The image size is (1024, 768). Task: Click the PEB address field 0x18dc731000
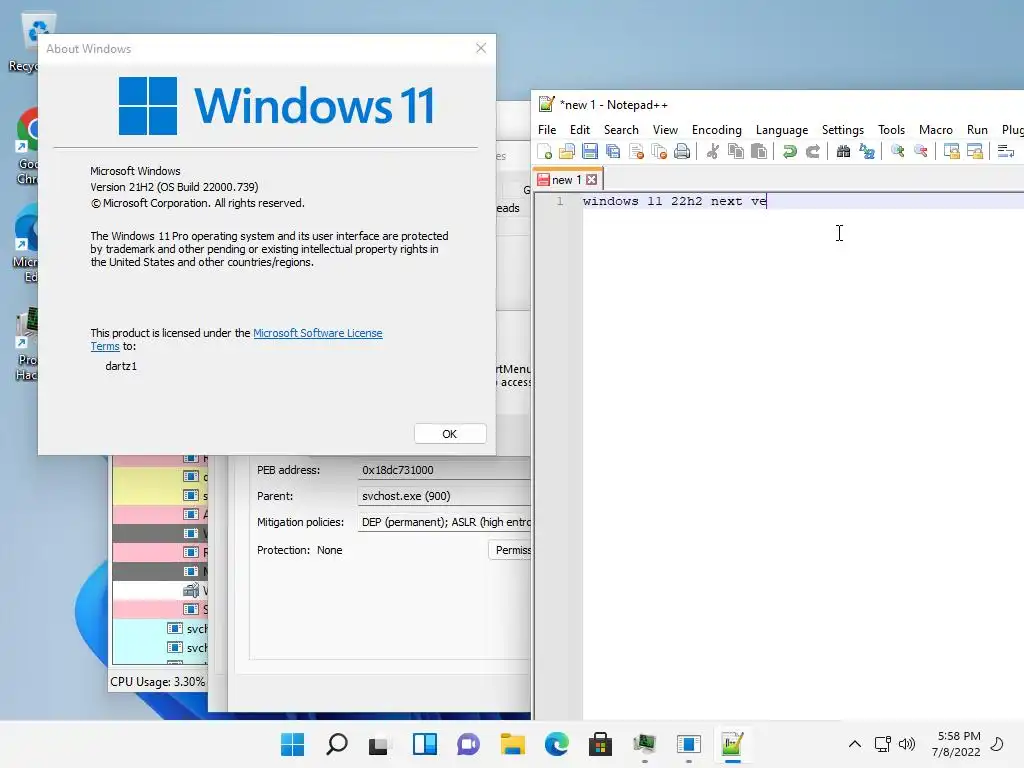(x=444, y=470)
